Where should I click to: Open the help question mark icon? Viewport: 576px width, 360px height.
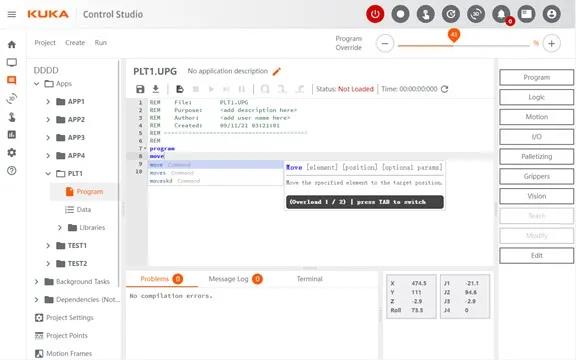click(12, 170)
